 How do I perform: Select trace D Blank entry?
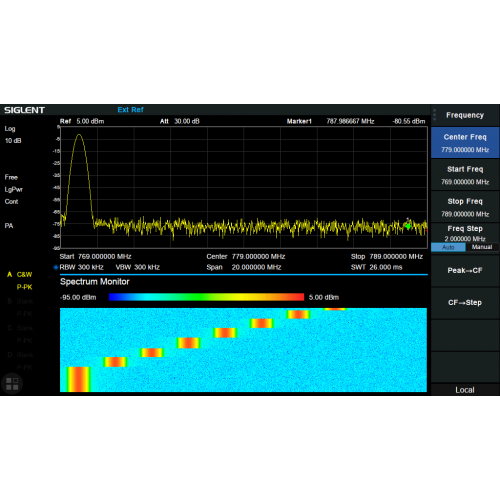pyautogui.click(x=20, y=355)
